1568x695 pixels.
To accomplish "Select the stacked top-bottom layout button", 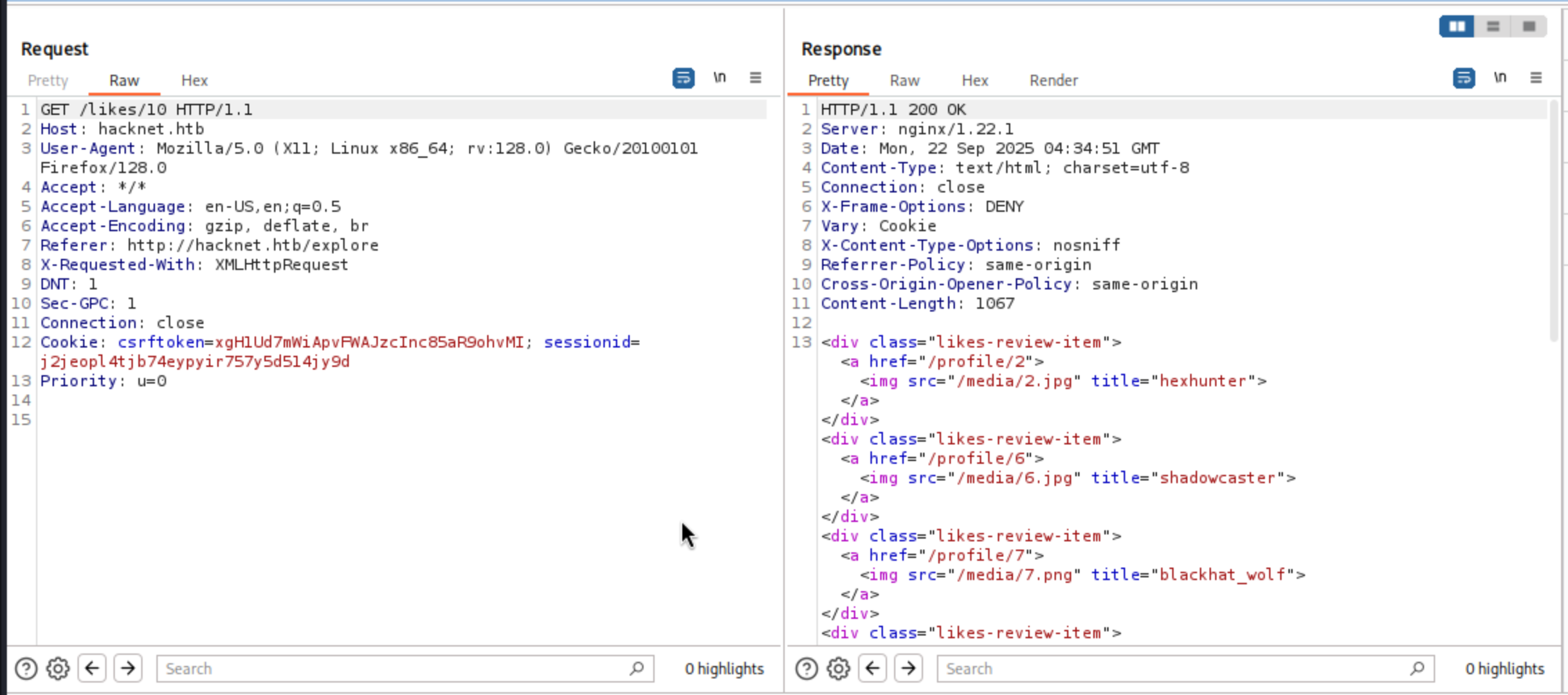I will coord(1493,26).
